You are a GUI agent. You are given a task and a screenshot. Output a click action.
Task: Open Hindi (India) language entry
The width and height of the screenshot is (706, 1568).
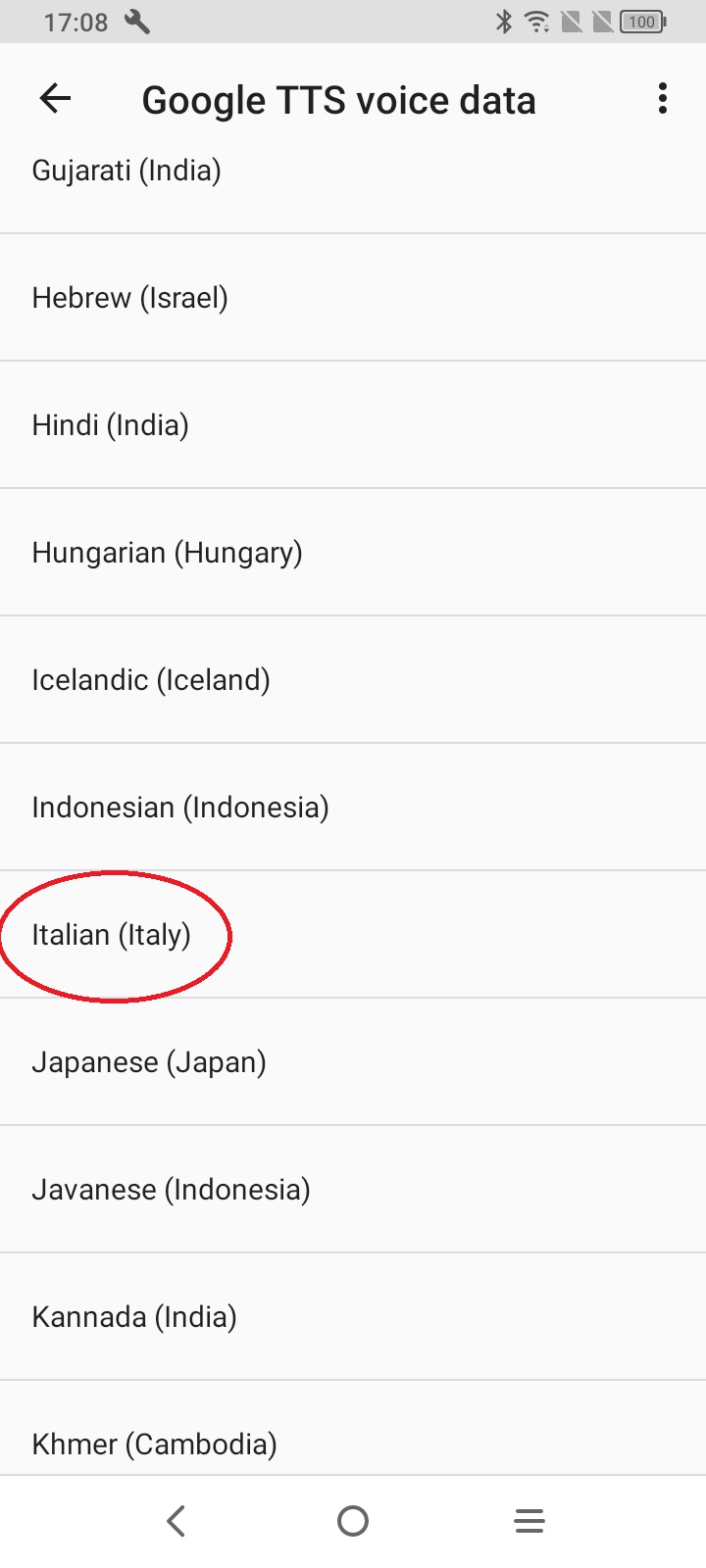(353, 424)
